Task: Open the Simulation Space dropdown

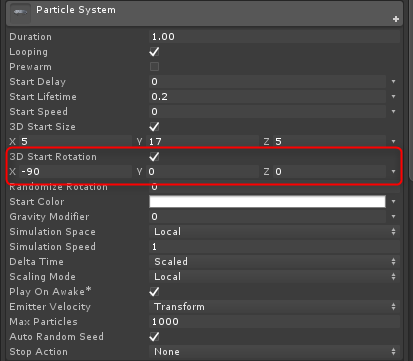Action: click(275, 232)
